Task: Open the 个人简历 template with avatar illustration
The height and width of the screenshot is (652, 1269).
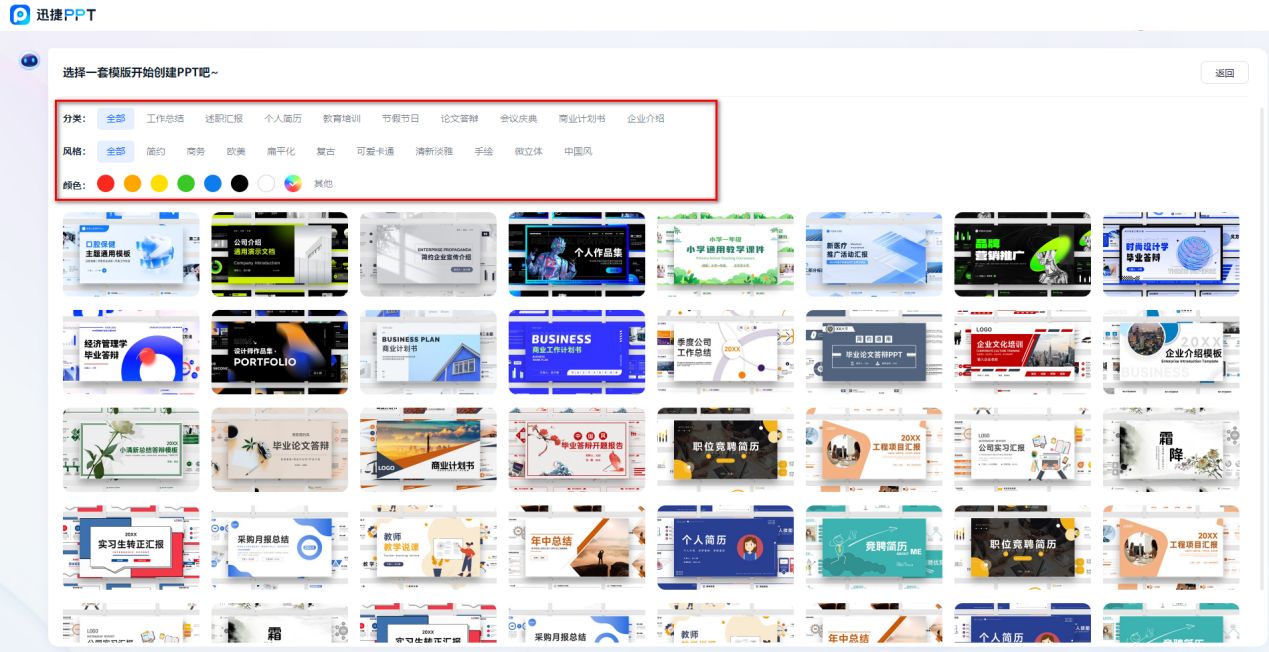Action: pyautogui.click(x=725, y=547)
